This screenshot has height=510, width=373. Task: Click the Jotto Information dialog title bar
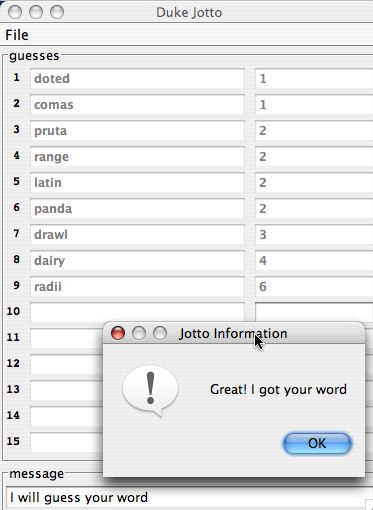coord(233,333)
